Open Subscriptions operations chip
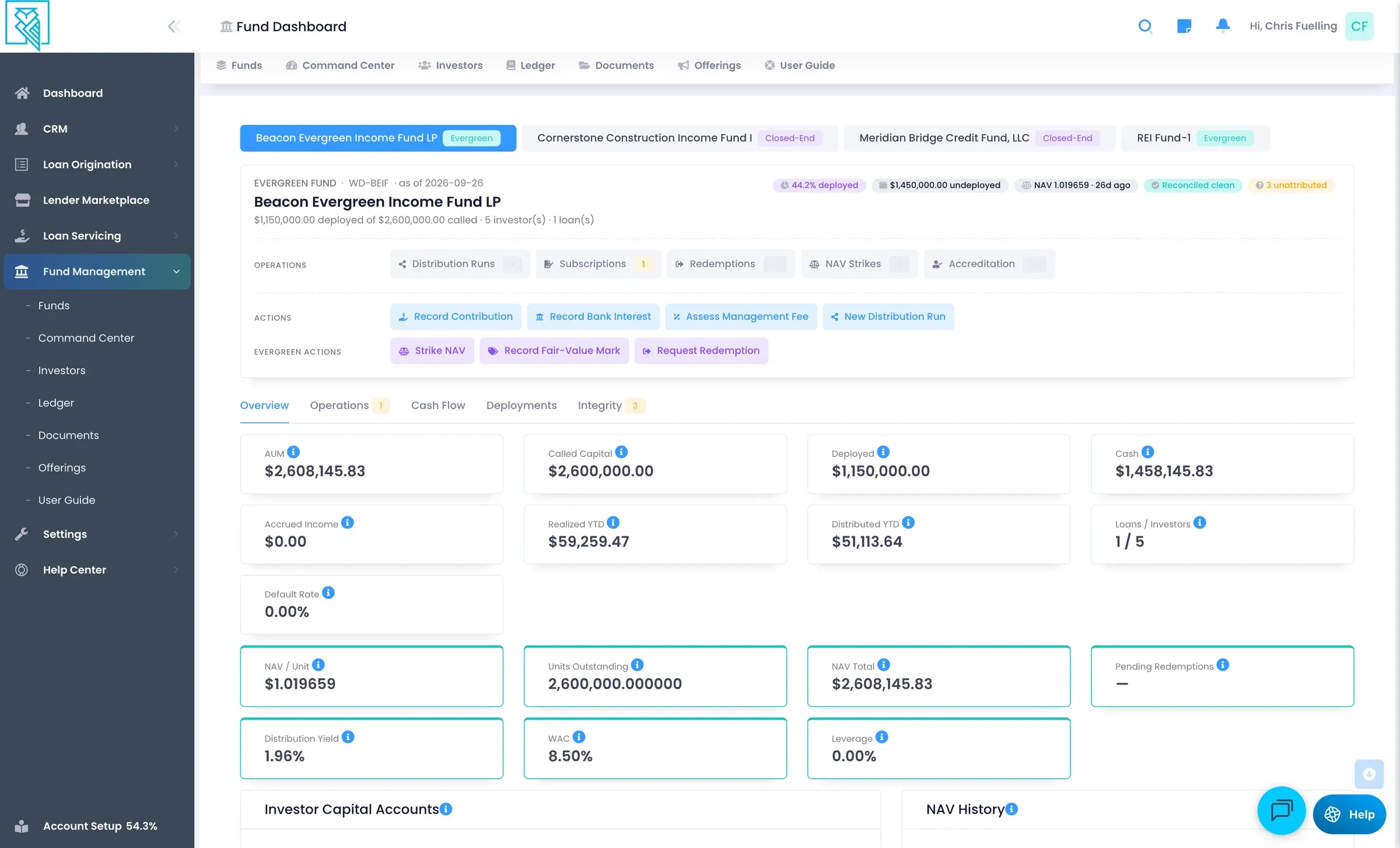The height and width of the screenshot is (848, 1400). click(x=598, y=264)
